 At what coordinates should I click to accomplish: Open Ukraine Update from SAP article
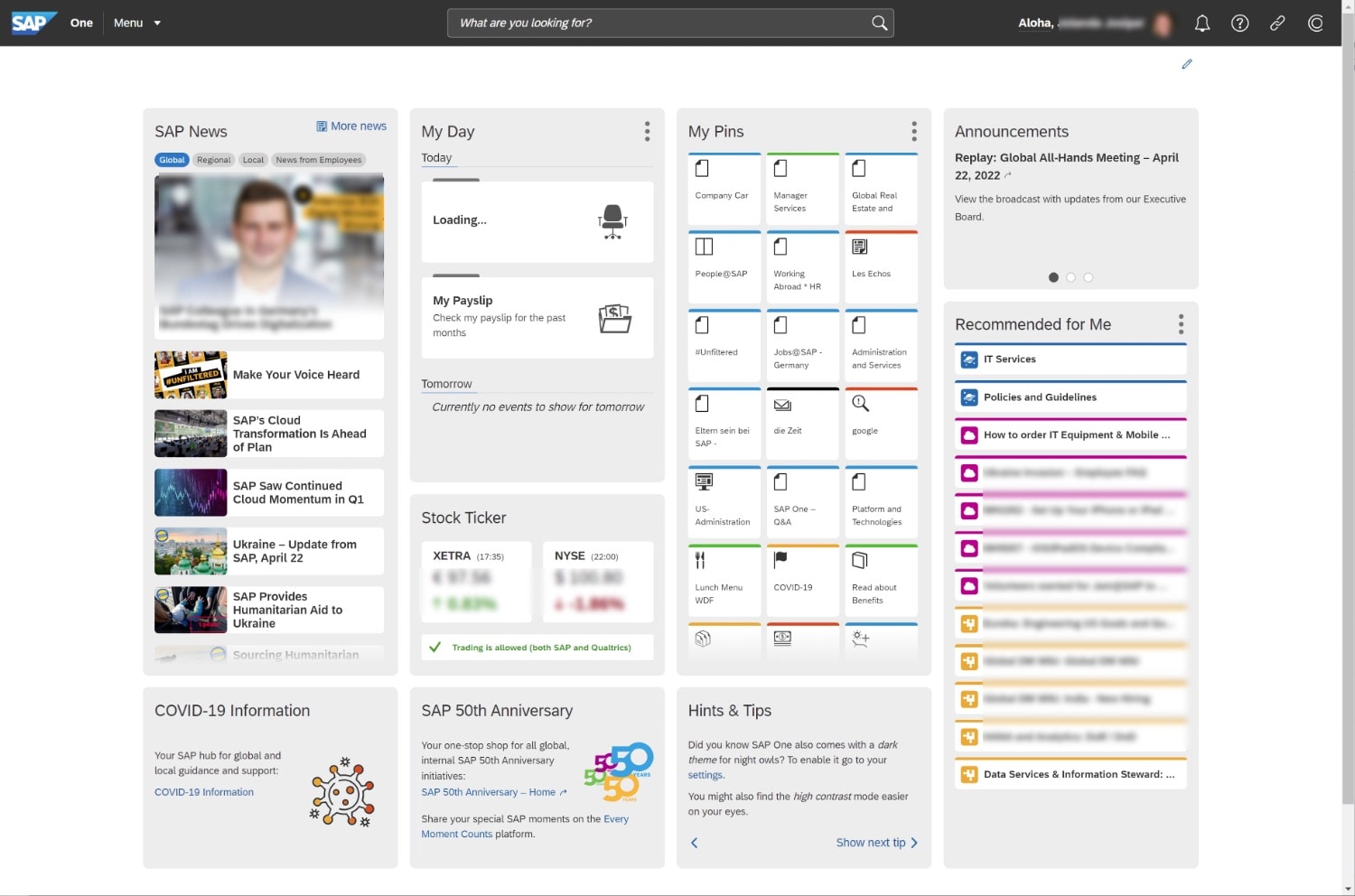click(269, 551)
